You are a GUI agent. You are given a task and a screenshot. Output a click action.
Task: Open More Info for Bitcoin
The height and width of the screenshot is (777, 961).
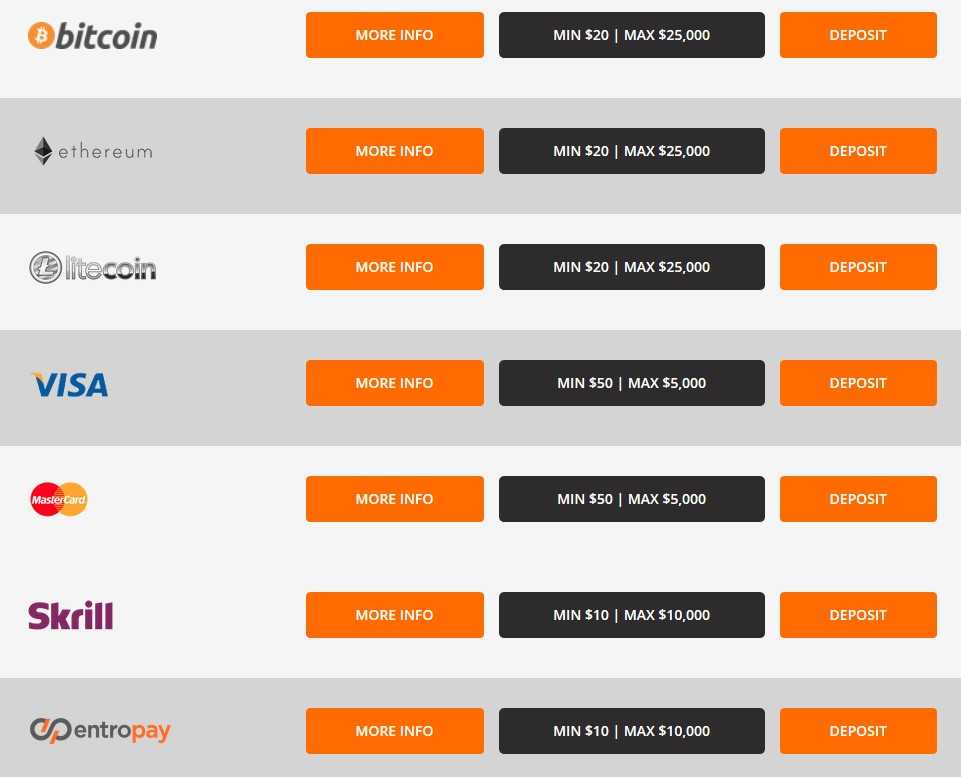pos(395,35)
